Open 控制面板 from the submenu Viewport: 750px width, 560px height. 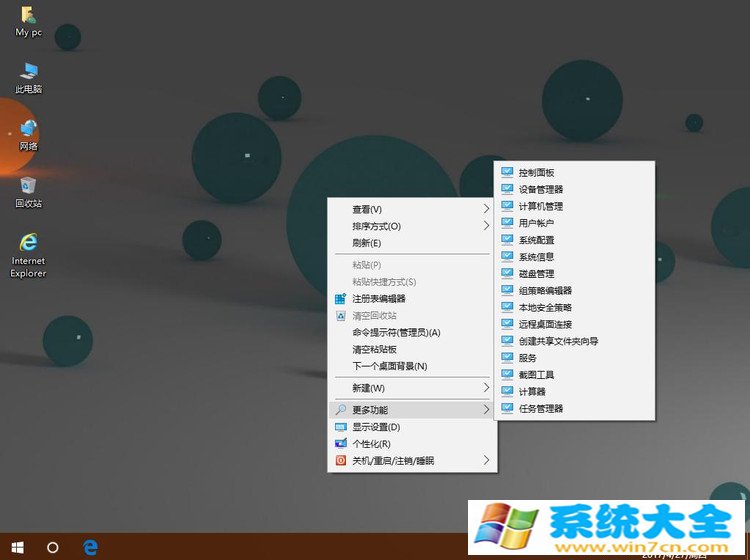(574, 172)
